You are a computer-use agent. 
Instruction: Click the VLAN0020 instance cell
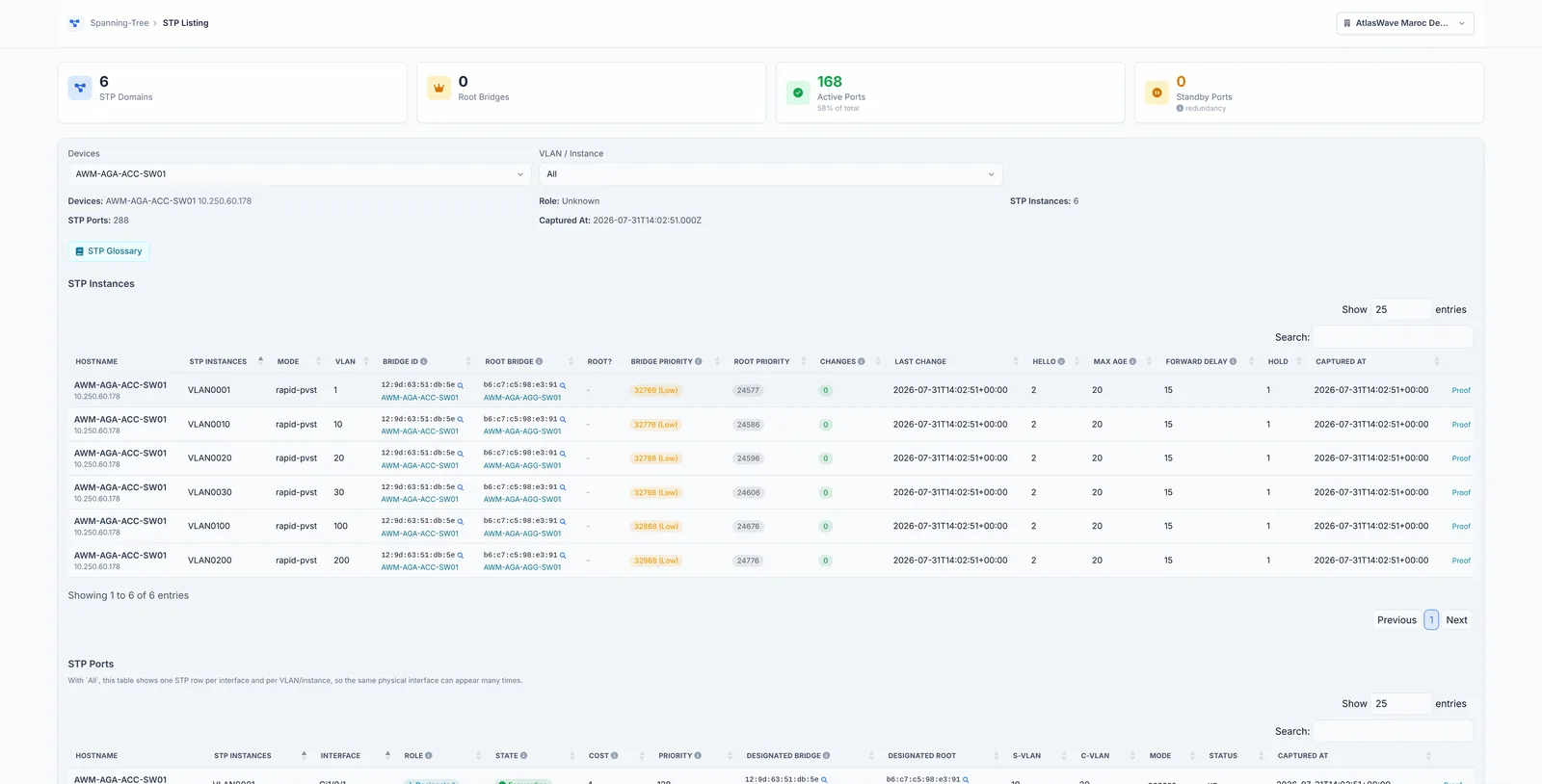(209, 458)
